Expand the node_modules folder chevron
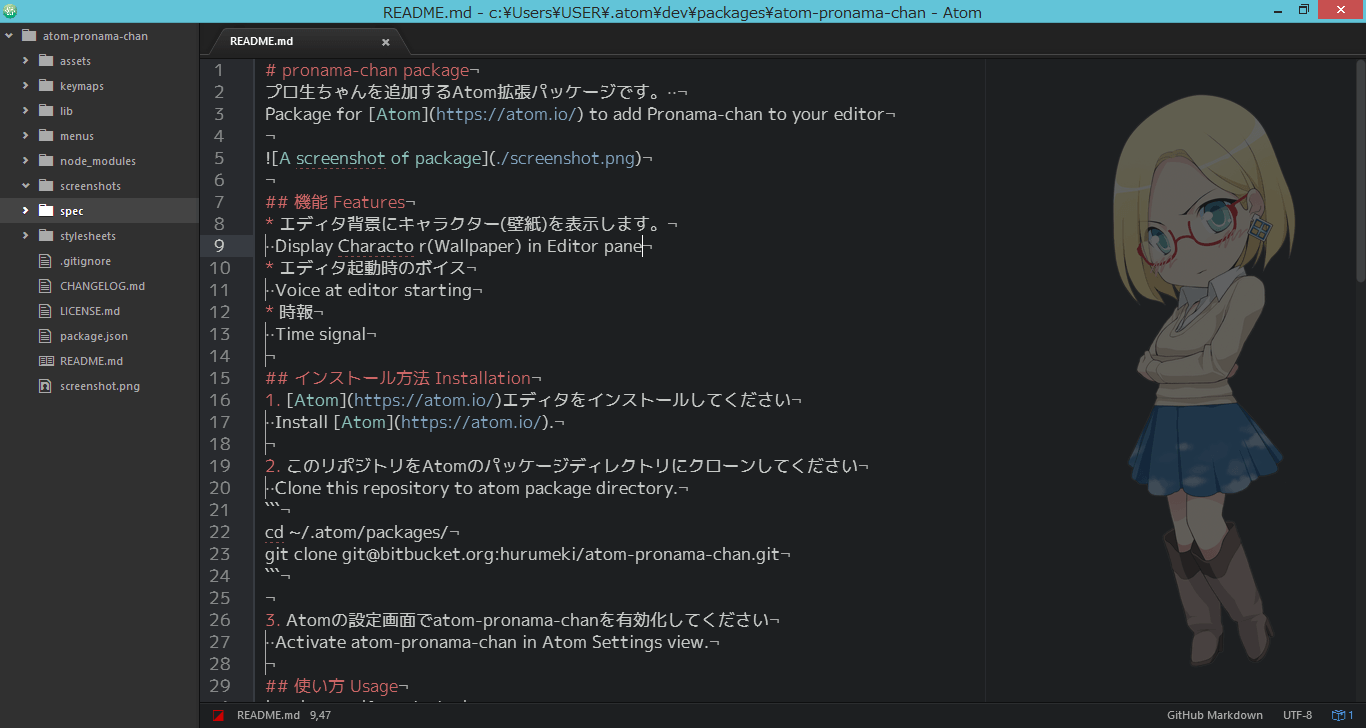1366x728 pixels. coord(24,161)
